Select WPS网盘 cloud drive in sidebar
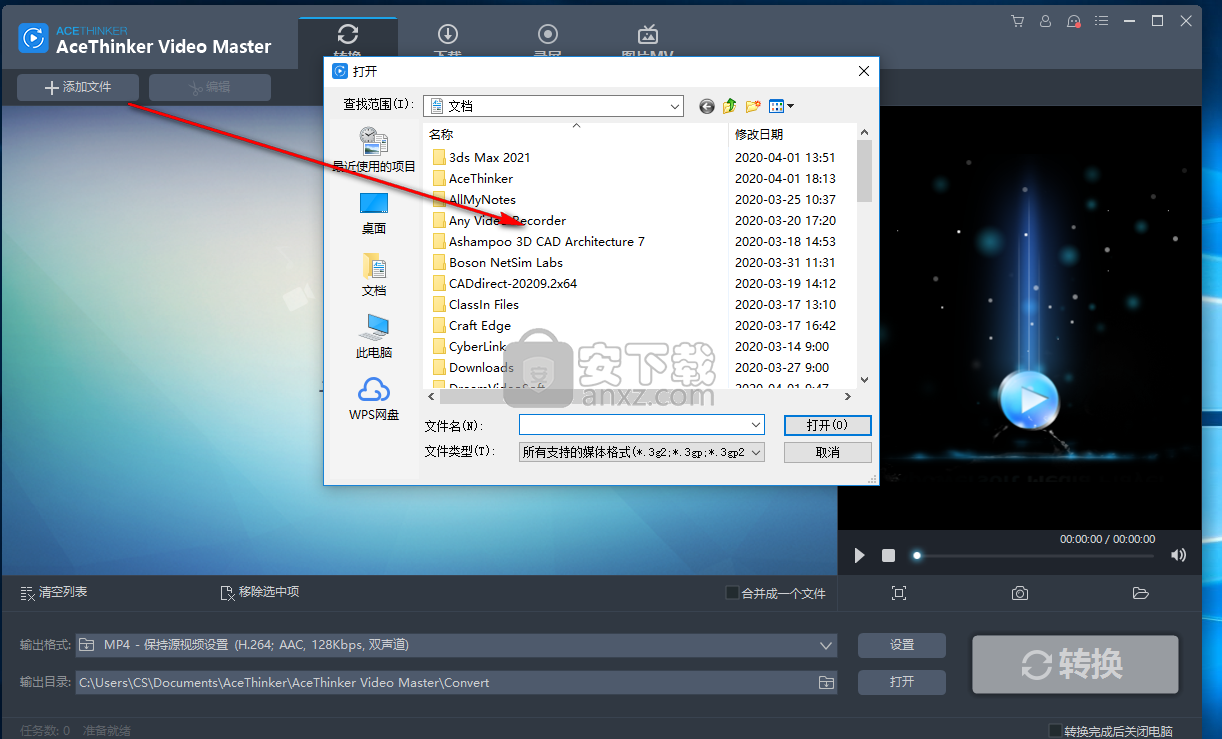This screenshot has height=739, width=1222. [x=374, y=399]
